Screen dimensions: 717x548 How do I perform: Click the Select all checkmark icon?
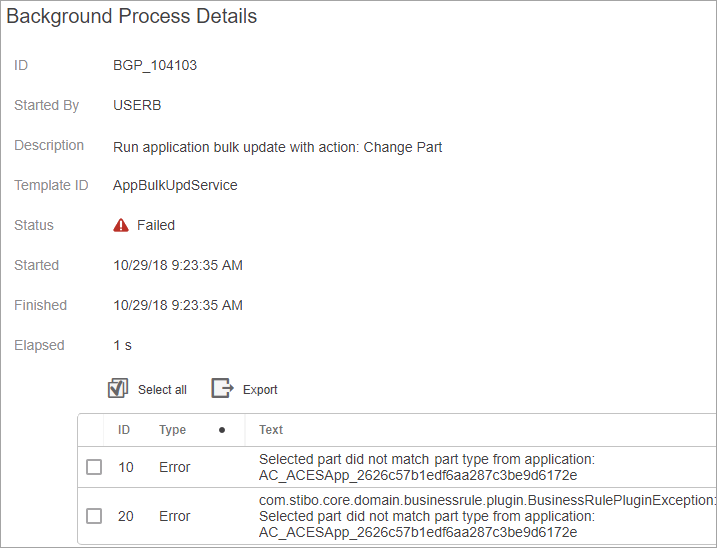[118, 388]
